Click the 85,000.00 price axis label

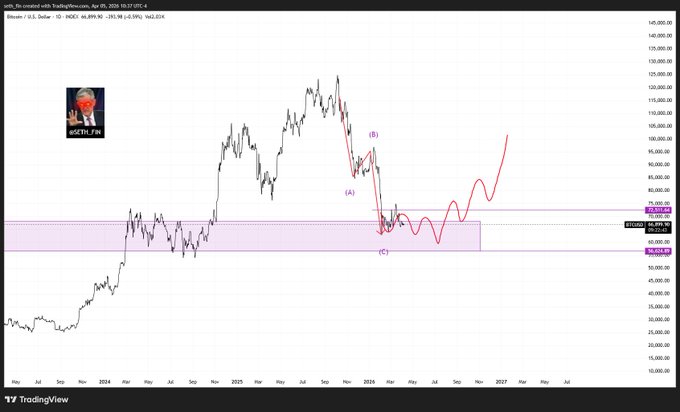pos(660,177)
